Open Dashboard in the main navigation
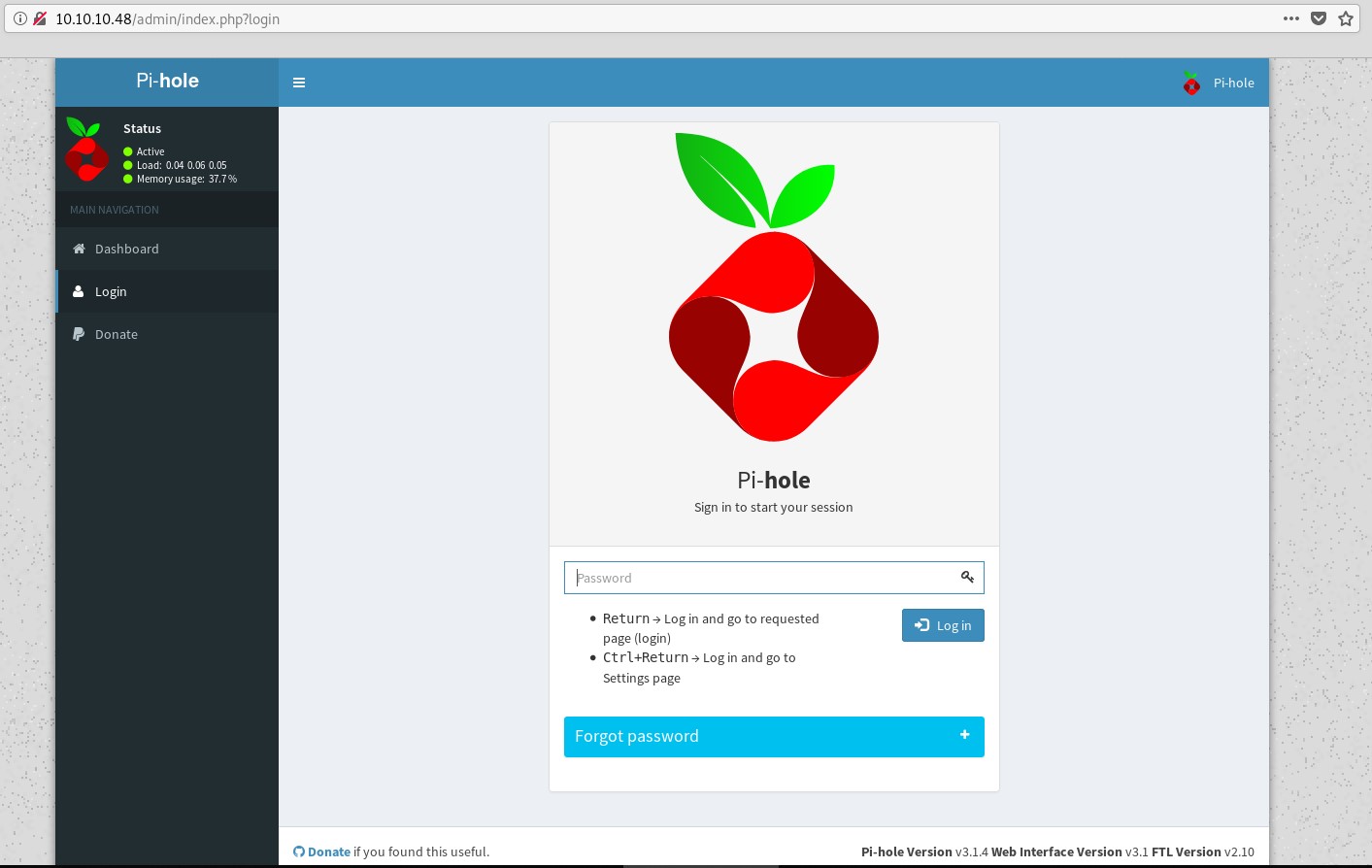 click(x=167, y=249)
